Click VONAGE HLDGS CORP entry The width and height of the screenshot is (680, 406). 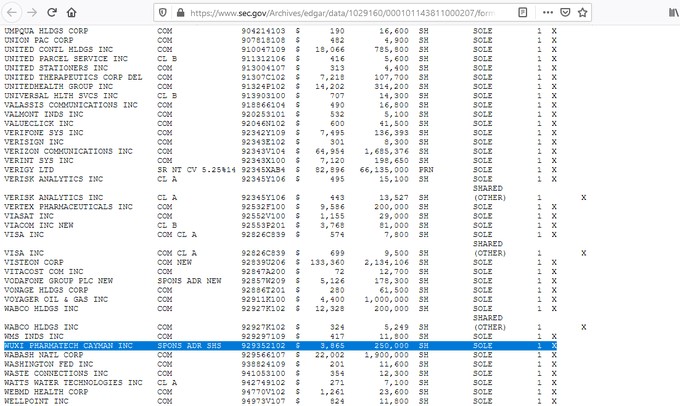pos(46,290)
